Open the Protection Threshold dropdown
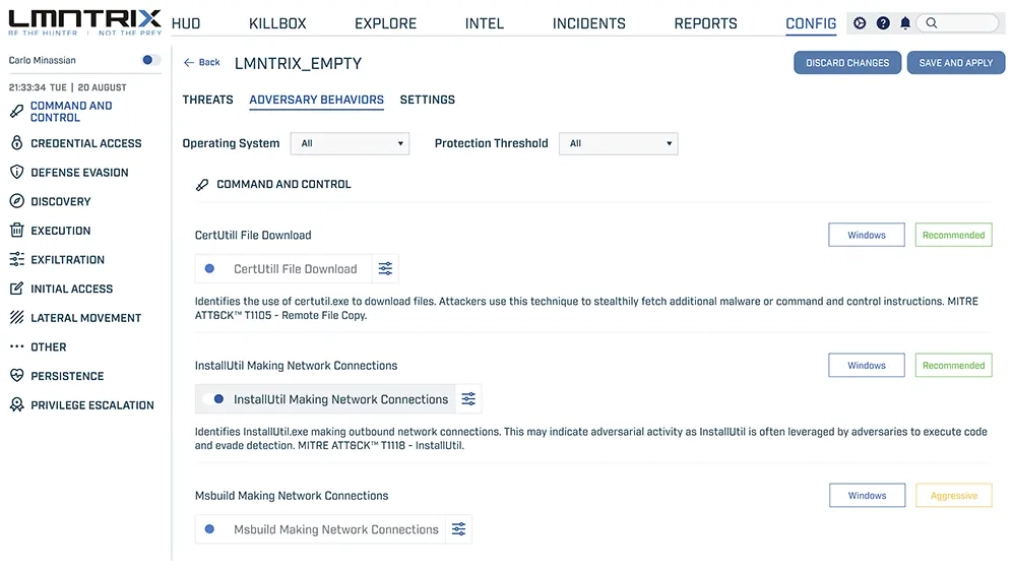Viewport: 1013px width, 571px height. pyautogui.click(x=618, y=144)
